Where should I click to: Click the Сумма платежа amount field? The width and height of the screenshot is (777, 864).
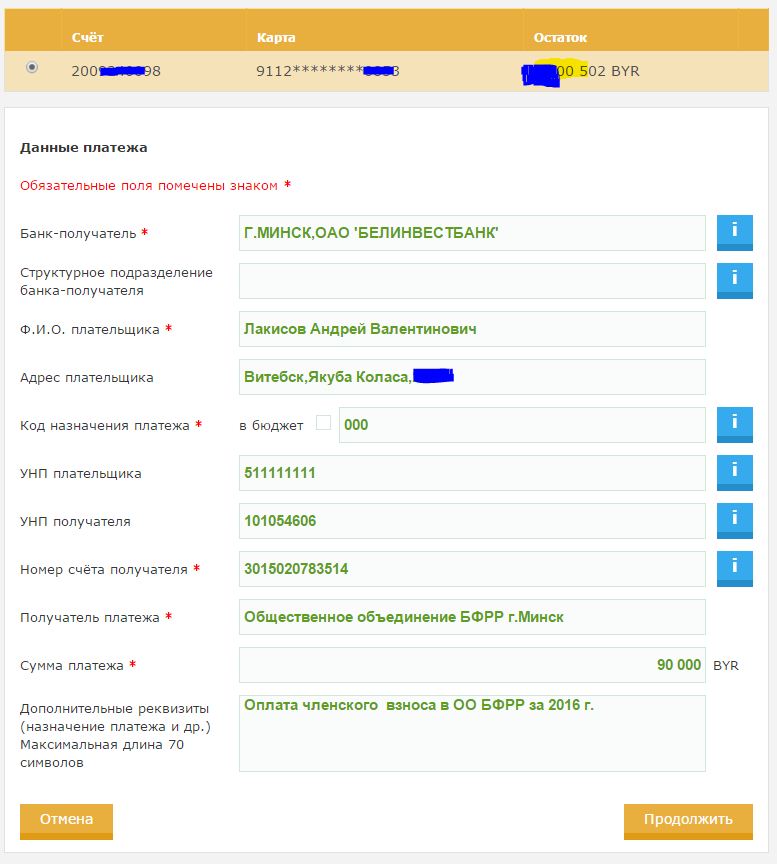[472, 665]
